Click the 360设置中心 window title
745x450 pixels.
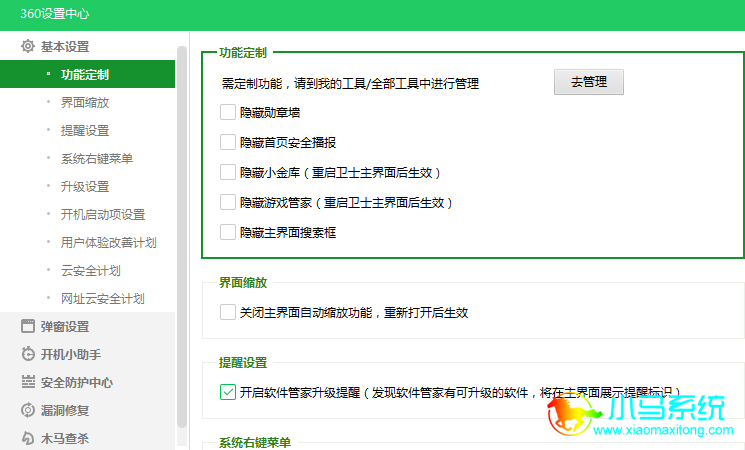(55, 14)
